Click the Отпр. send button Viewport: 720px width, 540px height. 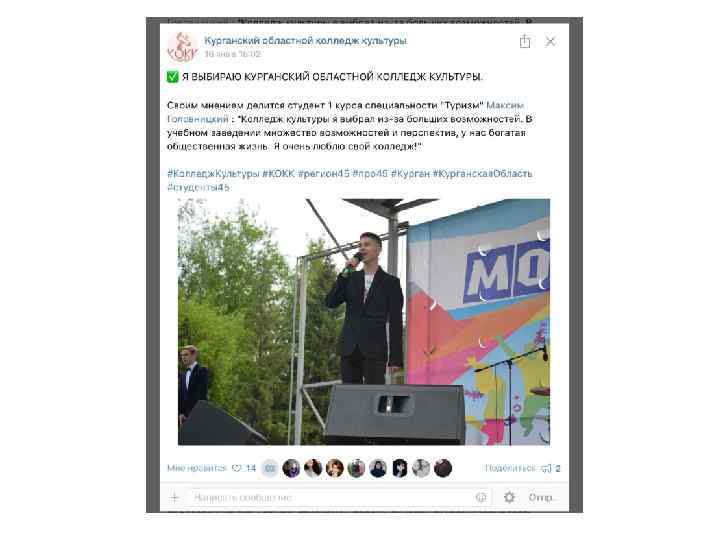(x=541, y=497)
